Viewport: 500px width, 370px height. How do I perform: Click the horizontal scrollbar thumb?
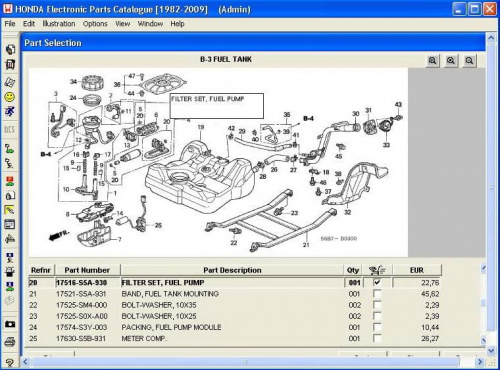[246, 362]
